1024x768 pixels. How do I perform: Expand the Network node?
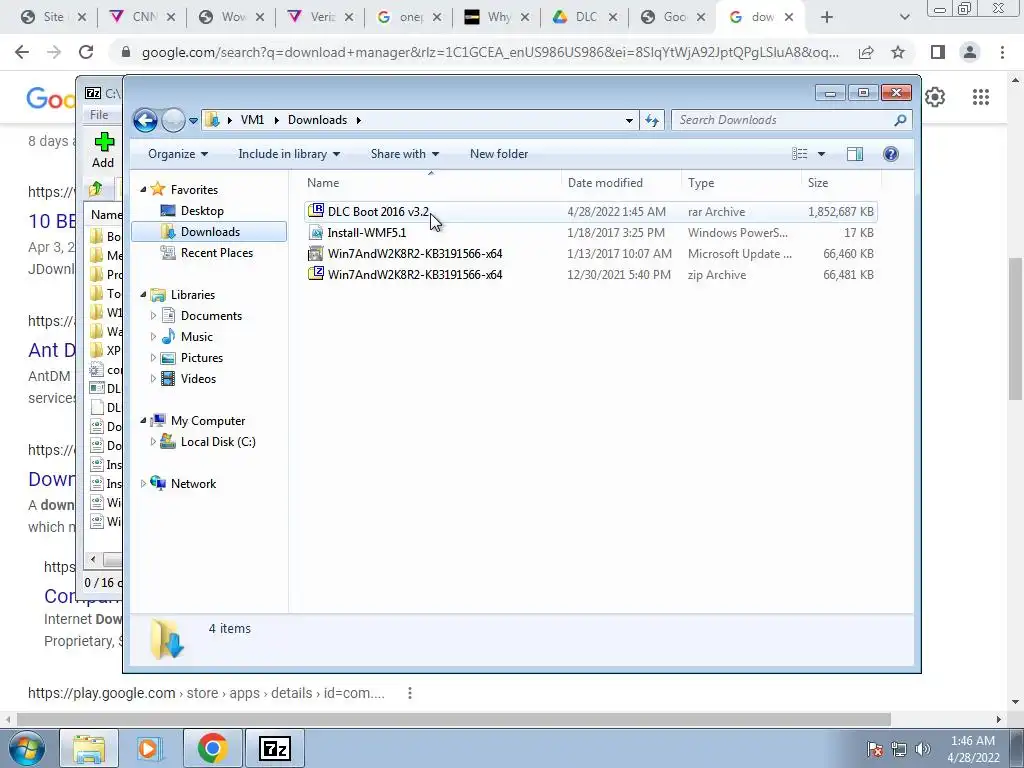pyautogui.click(x=143, y=484)
